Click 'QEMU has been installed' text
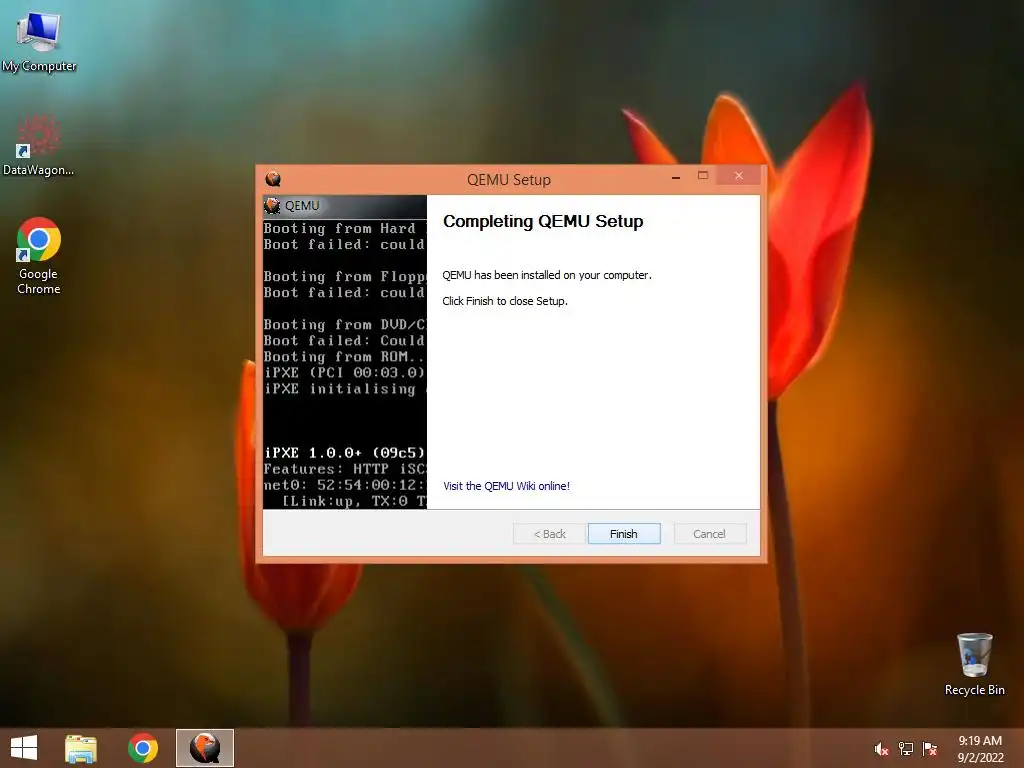 coord(547,275)
